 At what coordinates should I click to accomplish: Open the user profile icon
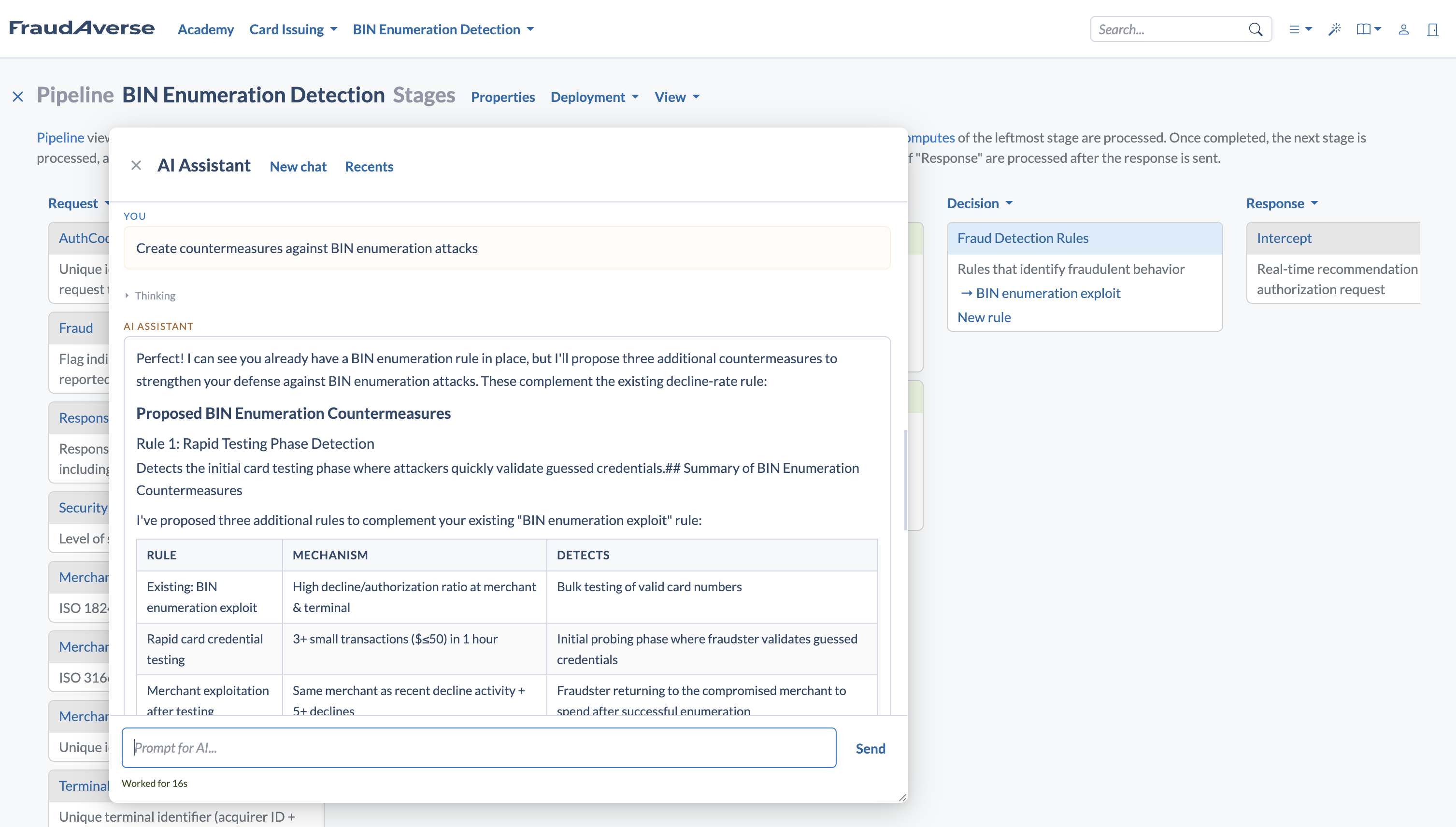(1404, 29)
